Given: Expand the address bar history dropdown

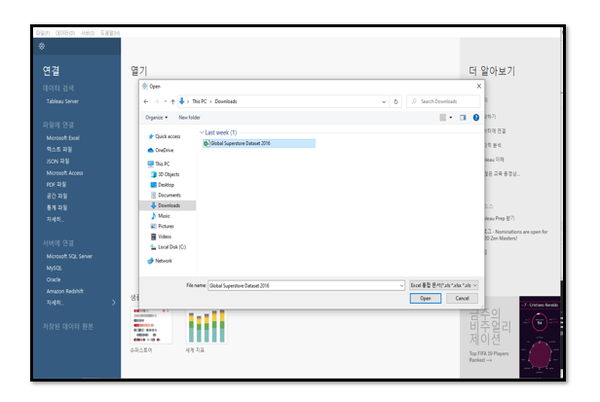Looking at the screenshot, I should 383,102.
